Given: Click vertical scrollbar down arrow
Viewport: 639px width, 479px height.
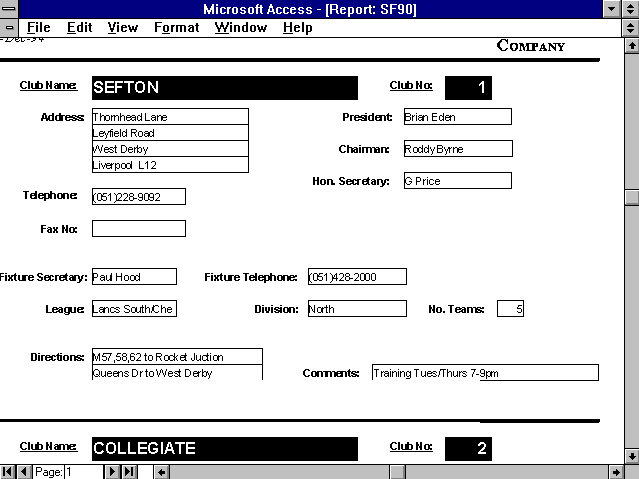Looking at the screenshot, I should pyautogui.click(x=632, y=456).
